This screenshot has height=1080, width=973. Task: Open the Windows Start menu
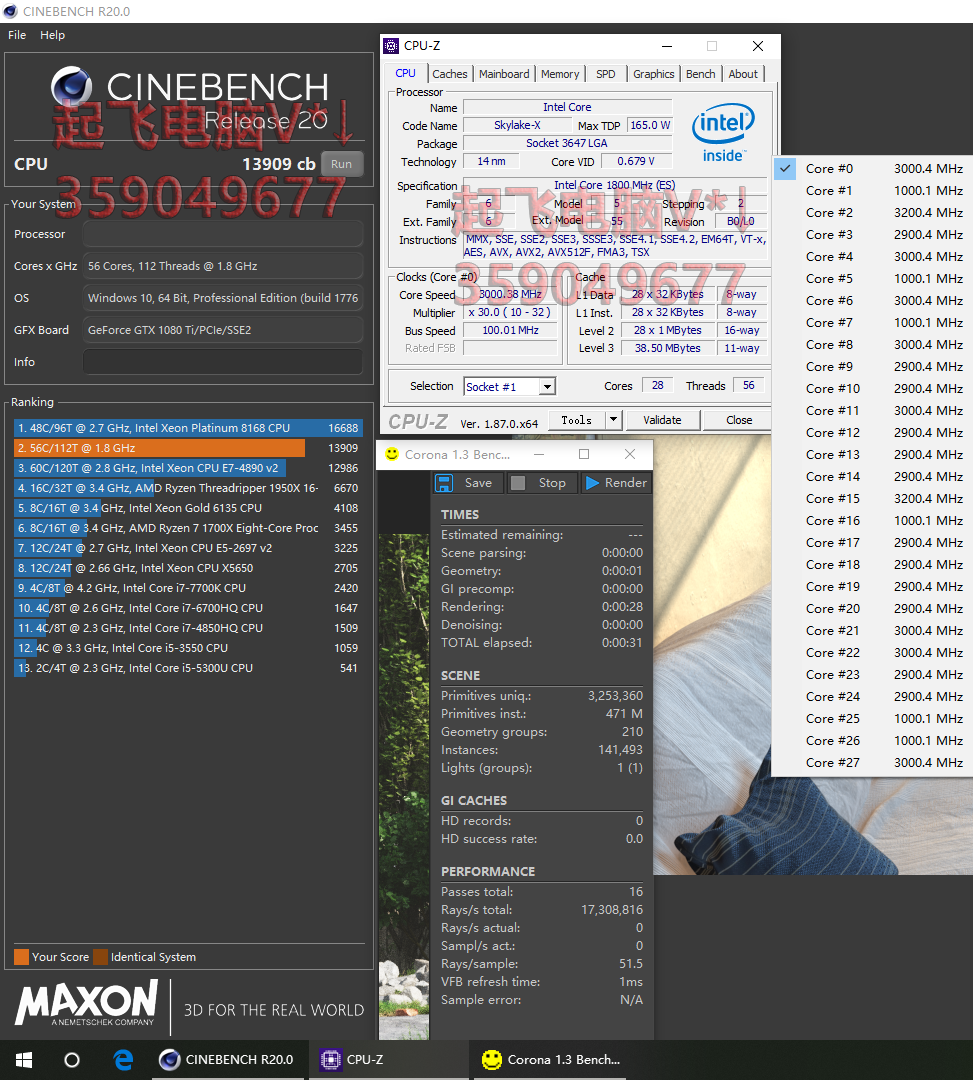click(x=24, y=1059)
